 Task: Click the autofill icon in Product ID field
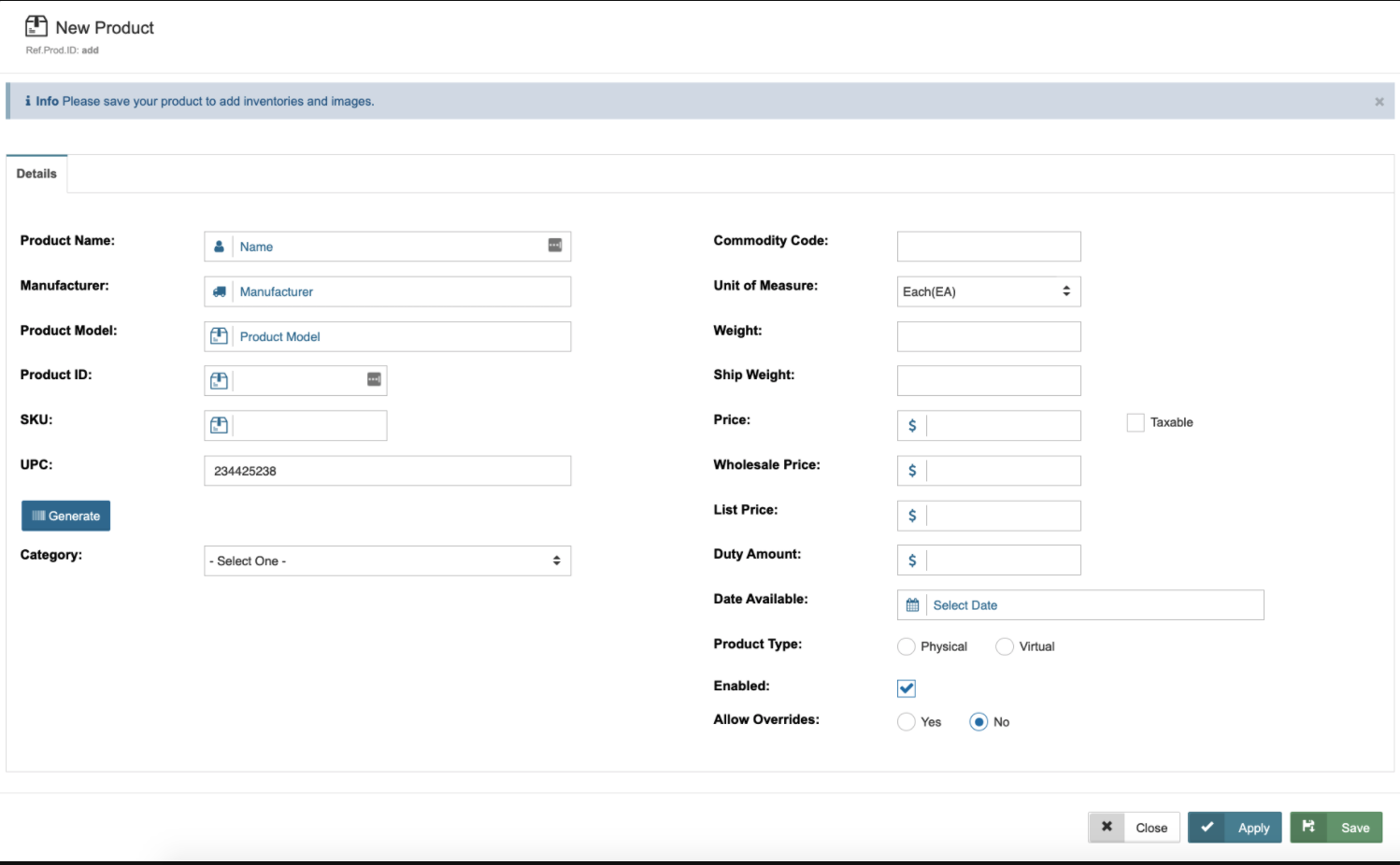[x=374, y=379]
